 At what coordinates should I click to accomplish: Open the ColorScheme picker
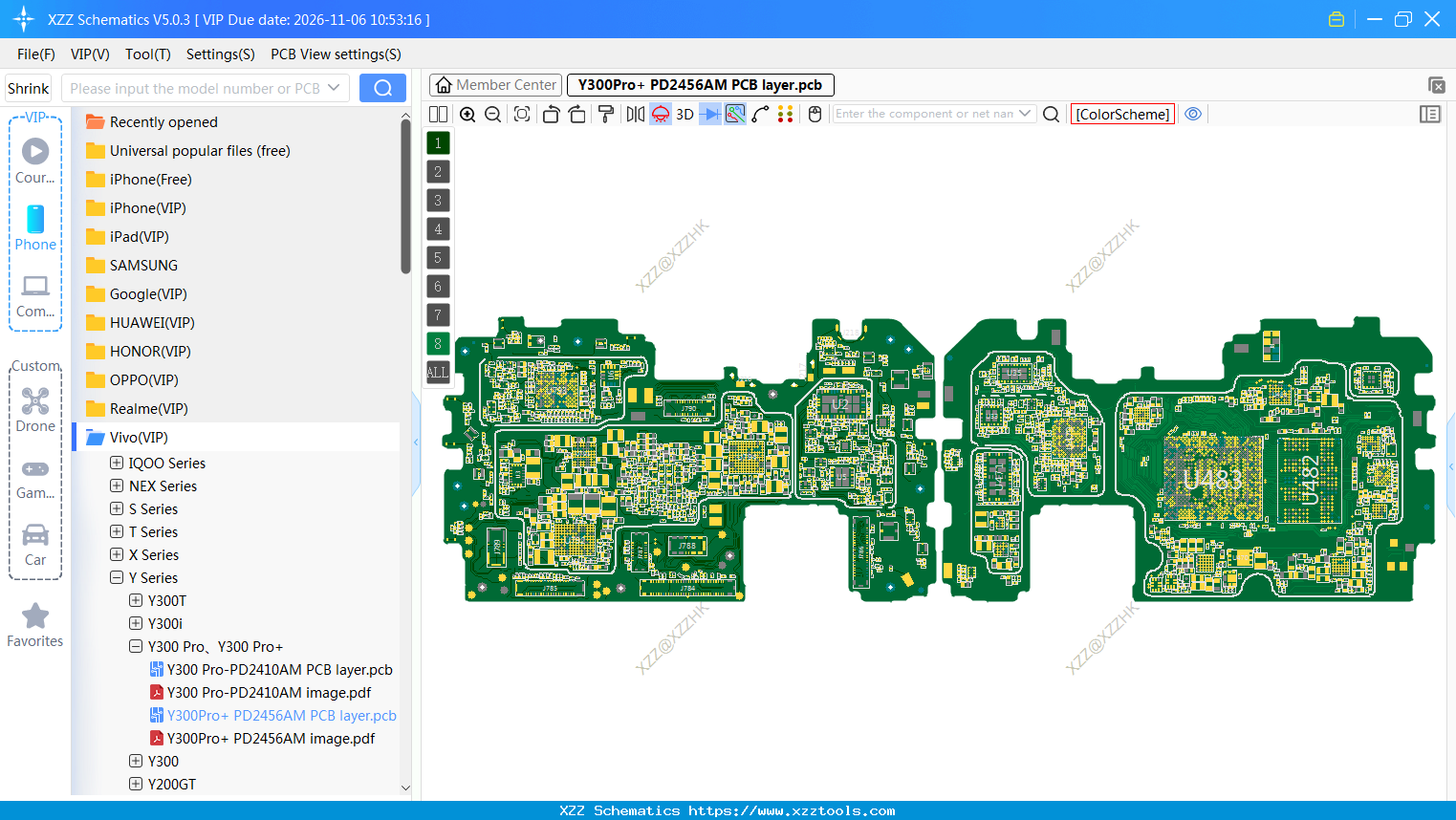point(1122,113)
